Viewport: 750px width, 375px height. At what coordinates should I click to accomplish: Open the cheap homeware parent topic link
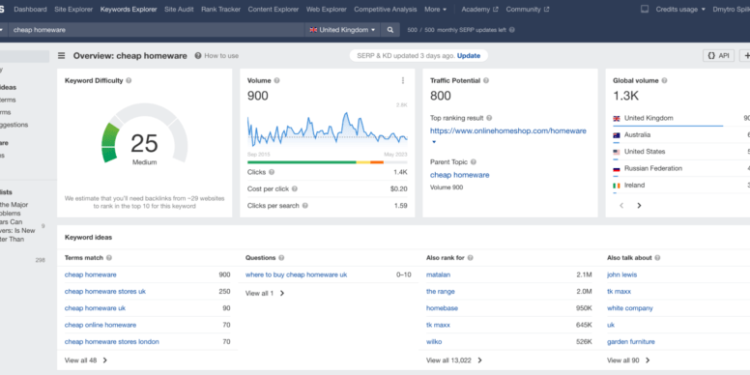coord(460,175)
